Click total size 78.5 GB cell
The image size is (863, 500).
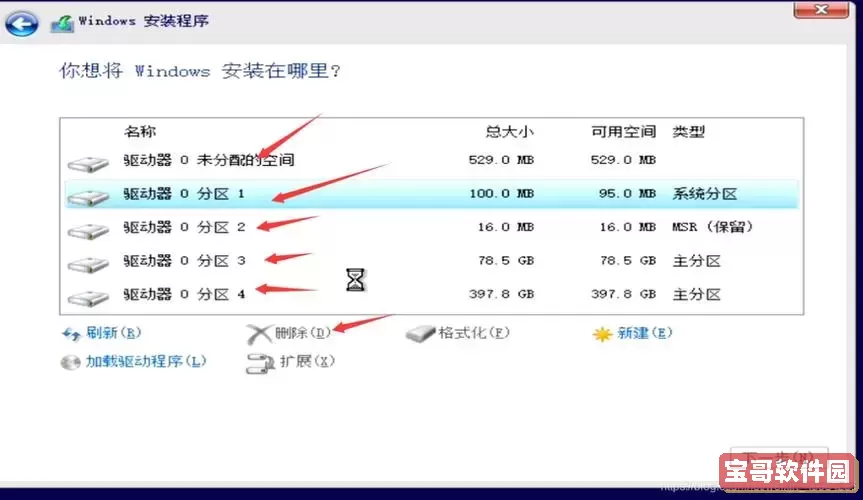(x=506, y=261)
